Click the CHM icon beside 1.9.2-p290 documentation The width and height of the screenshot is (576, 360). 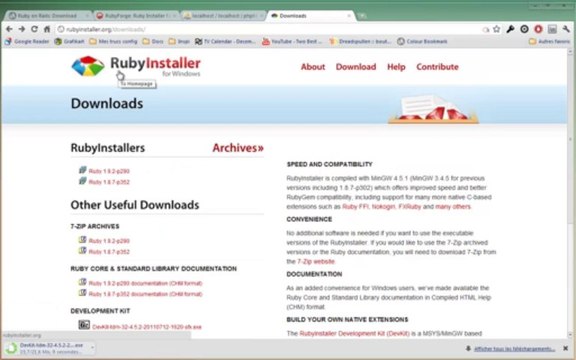click(x=83, y=282)
